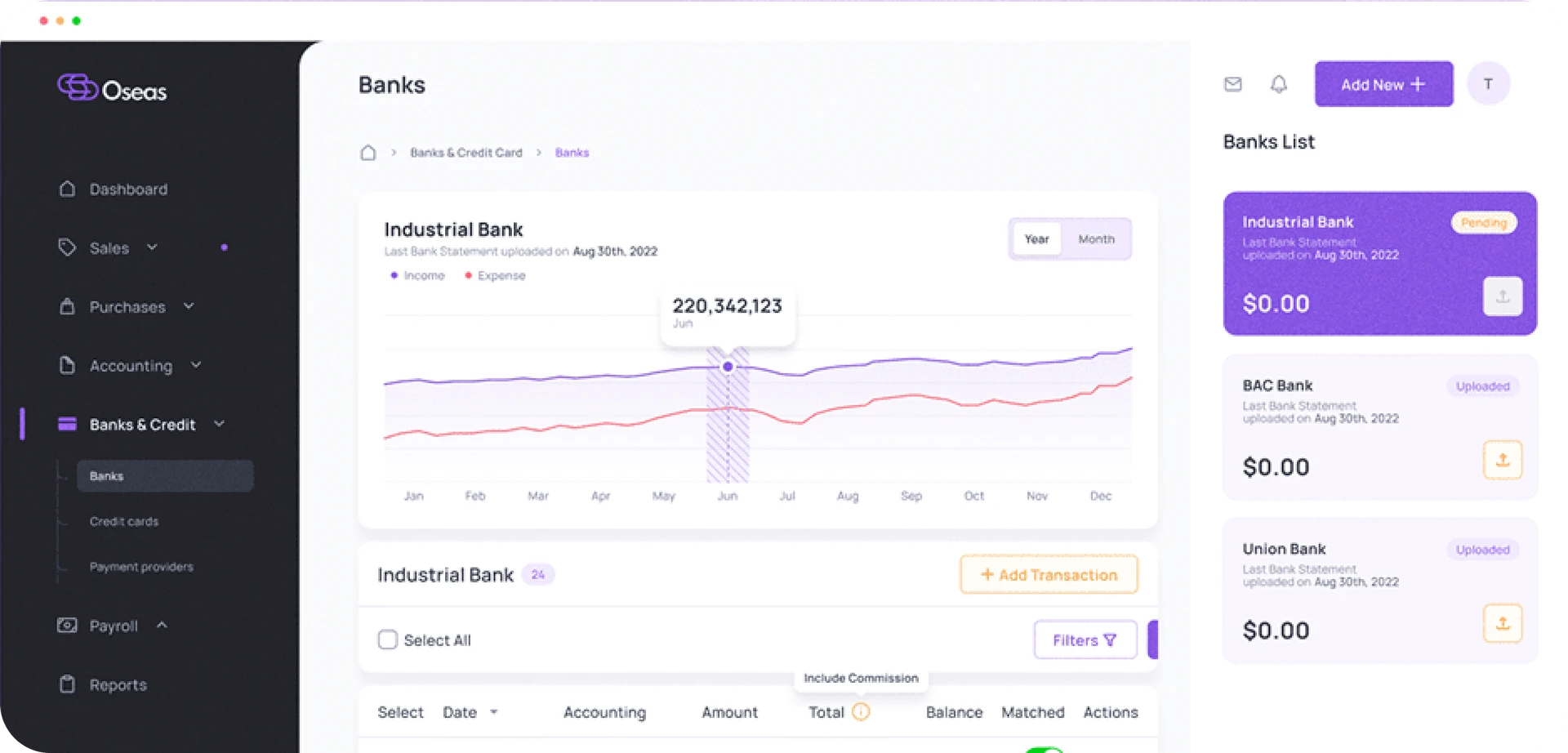Click the notifications bell icon
Screen dimensions: 1568x753
click(x=1278, y=84)
